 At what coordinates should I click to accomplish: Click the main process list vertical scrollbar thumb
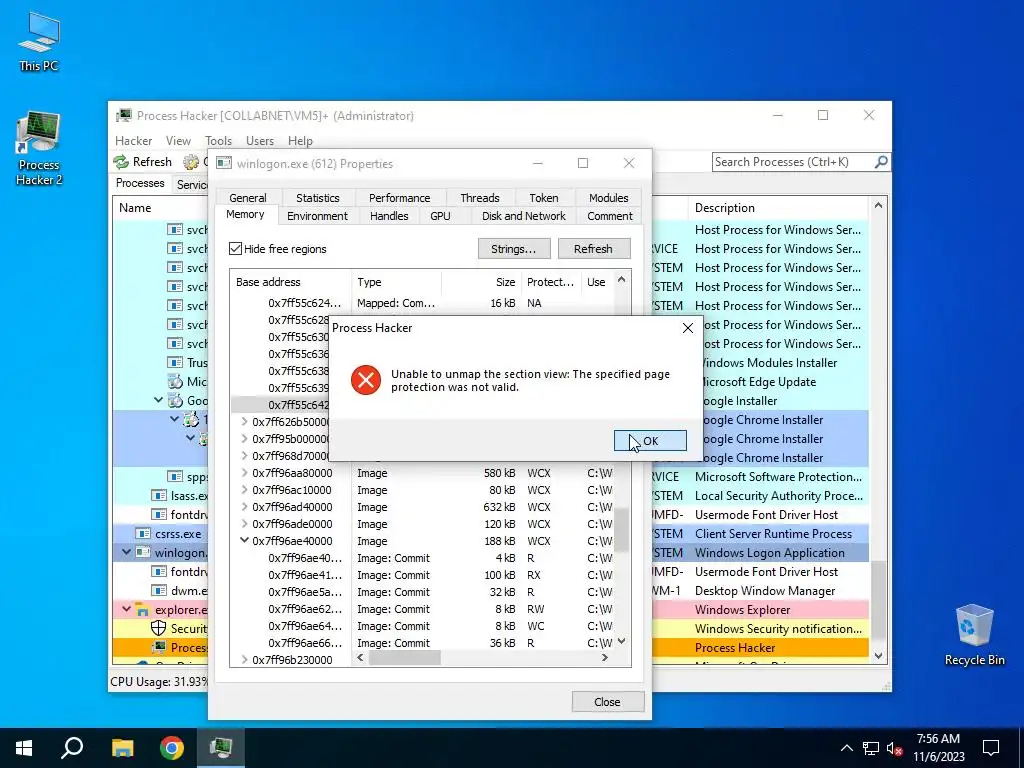(879, 601)
